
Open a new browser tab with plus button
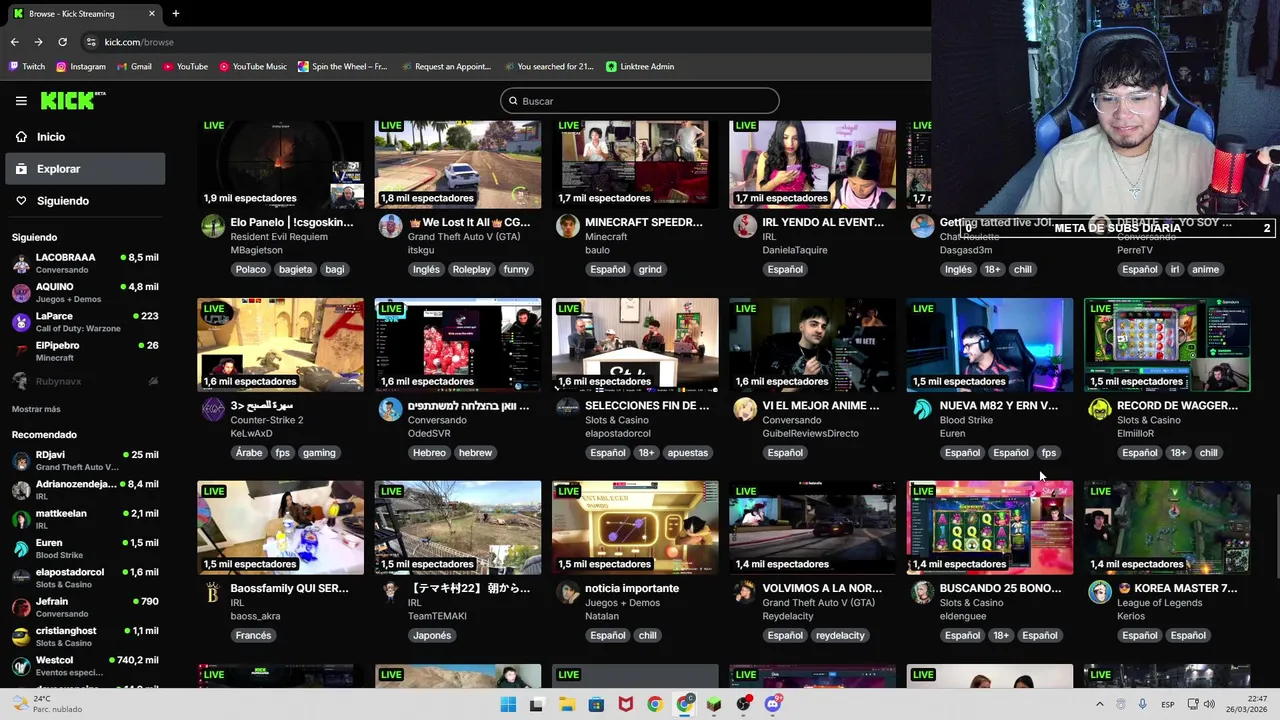tap(175, 14)
